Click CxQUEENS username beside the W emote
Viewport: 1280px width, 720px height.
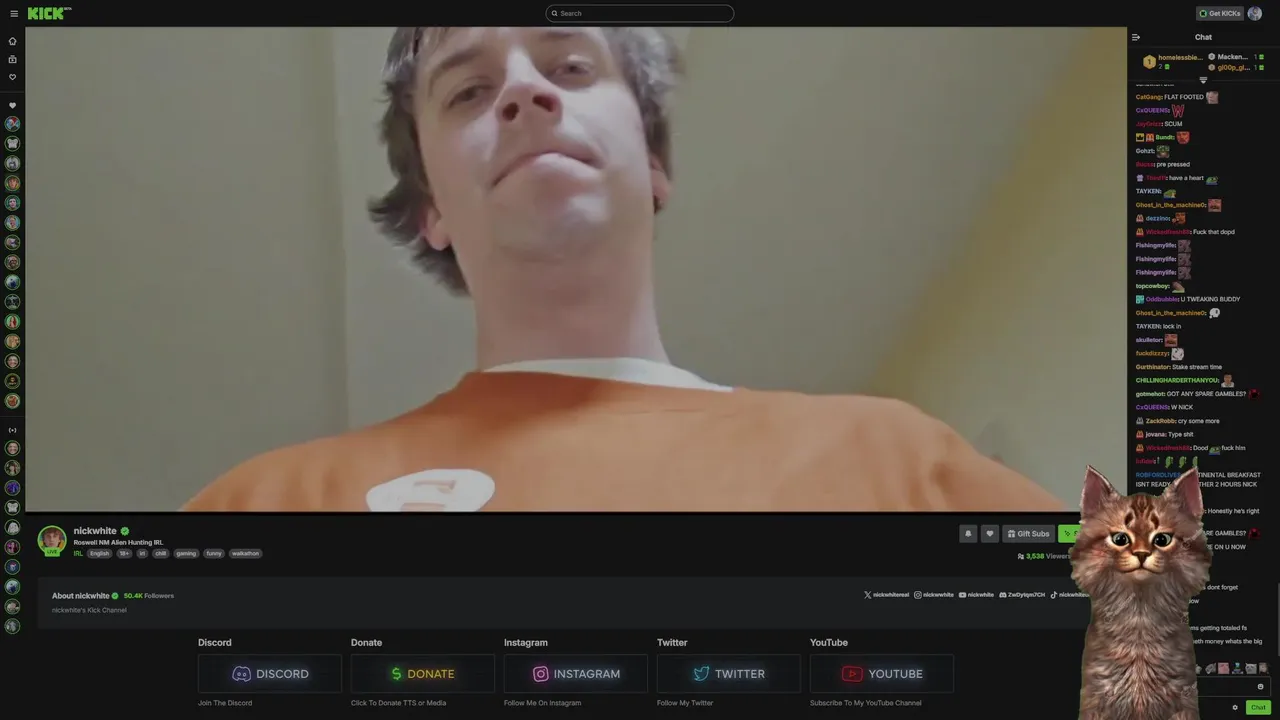tap(1152, 110)
